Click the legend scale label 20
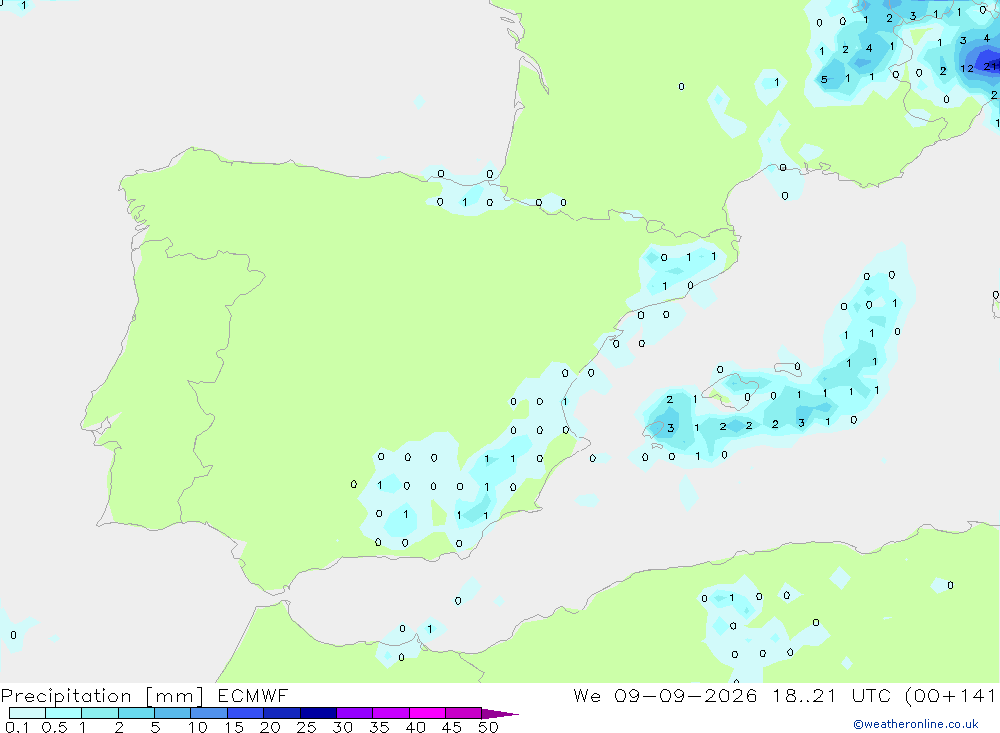The image size is (1000, 733). pyautogui.click(x=270, y=727)
